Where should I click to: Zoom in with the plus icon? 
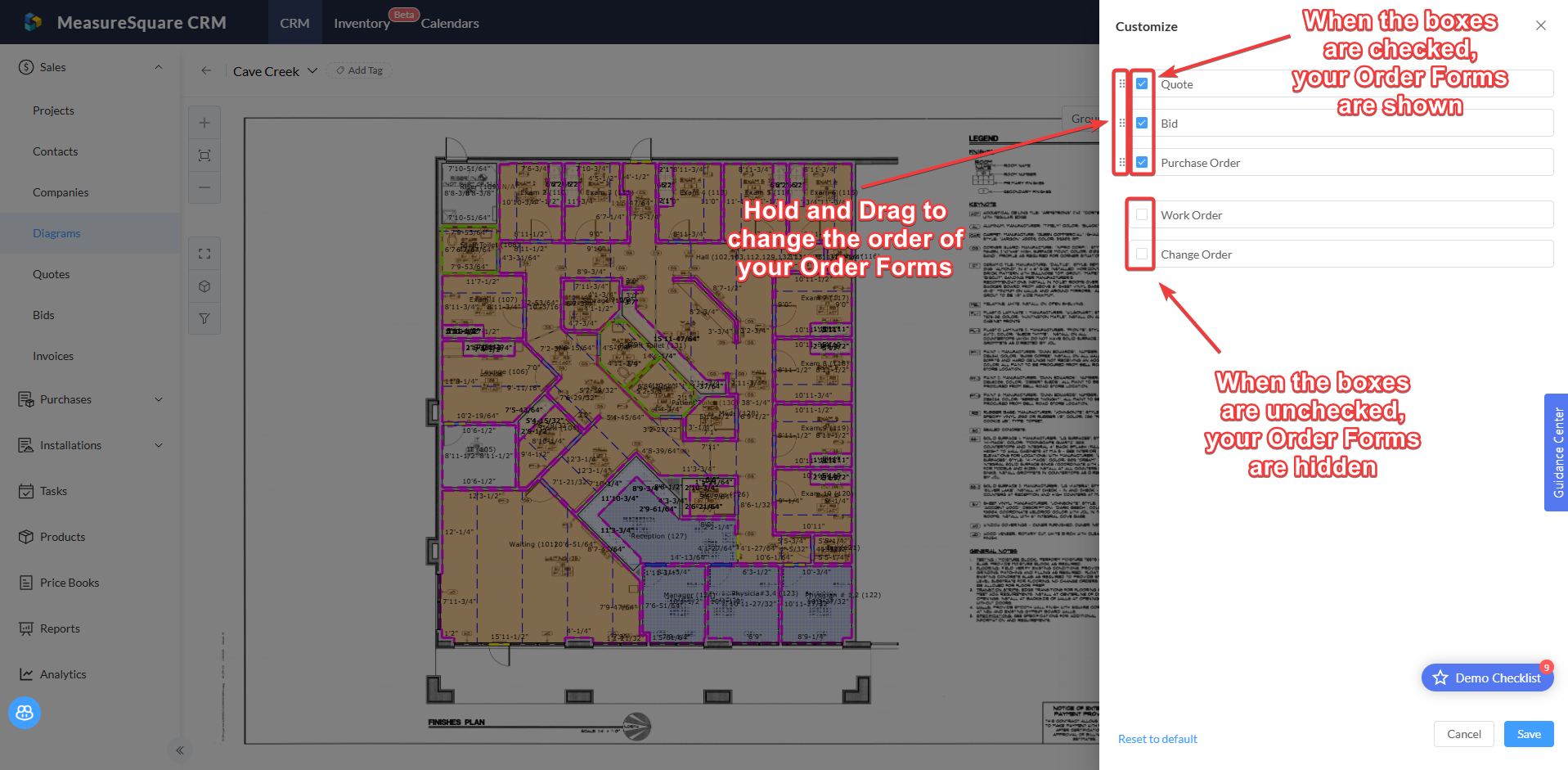click(204, 123)
